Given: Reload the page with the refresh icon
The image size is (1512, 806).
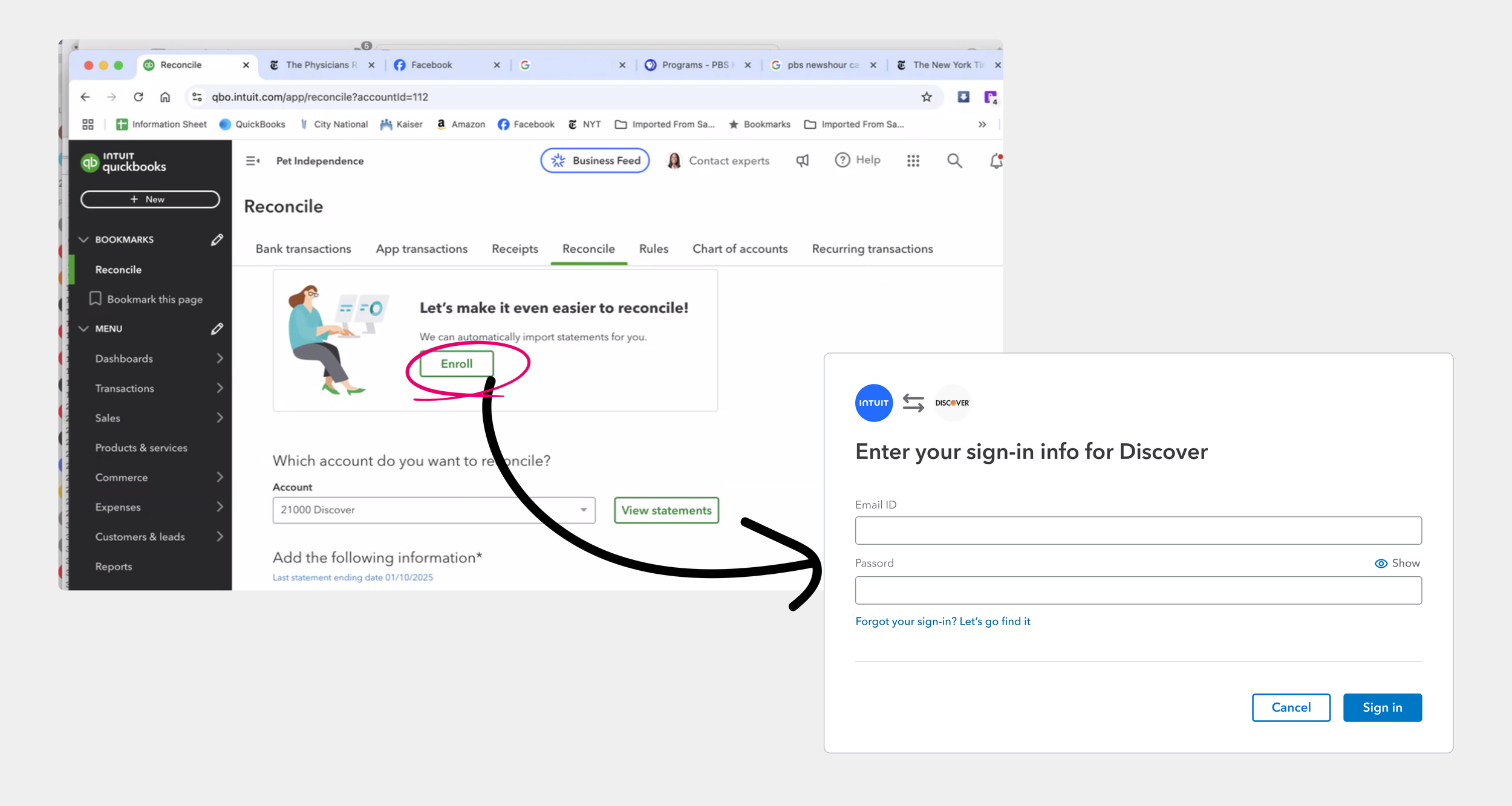Looking at the screenshot, I should click(x=138, y=97).
